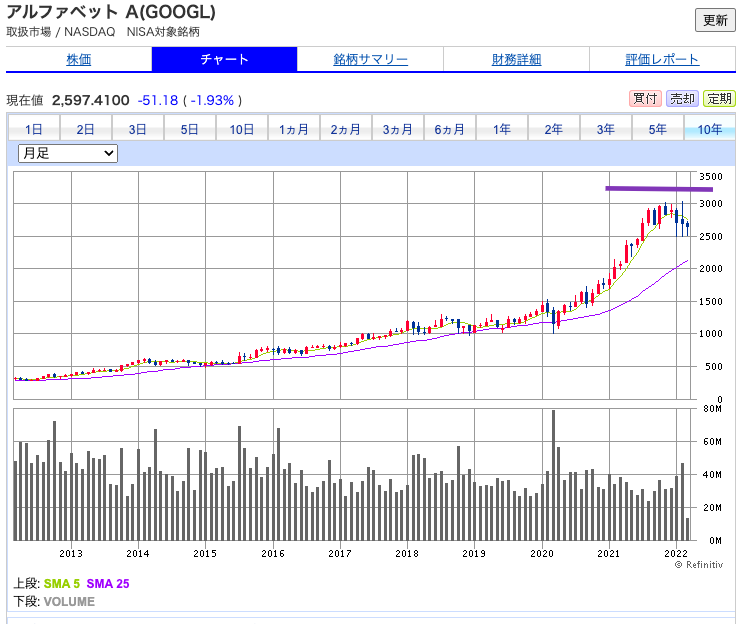Select the チャート tab

pyautogui.click(x=224, y=60)
